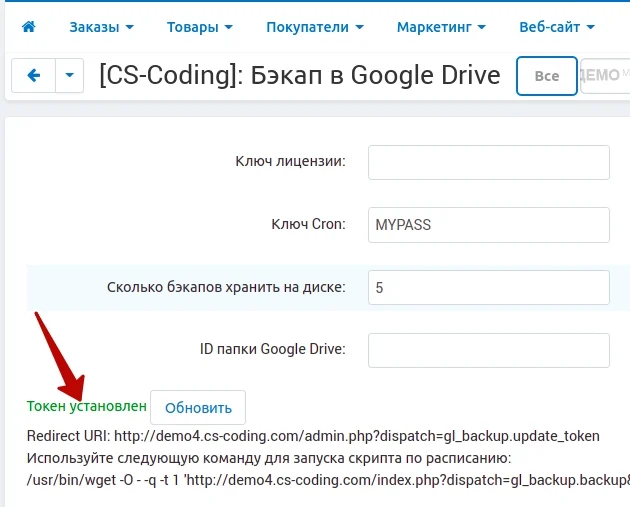Click the Токен установлен status text

(x=87, y=406)
